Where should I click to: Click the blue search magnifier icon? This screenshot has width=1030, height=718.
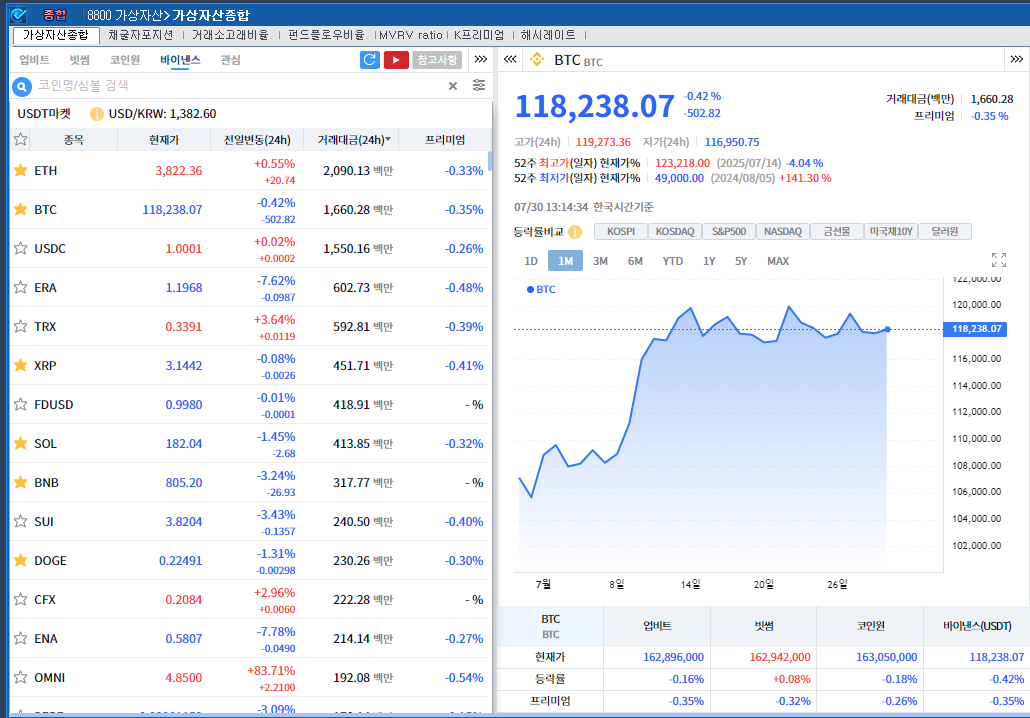tap(21, 86)
